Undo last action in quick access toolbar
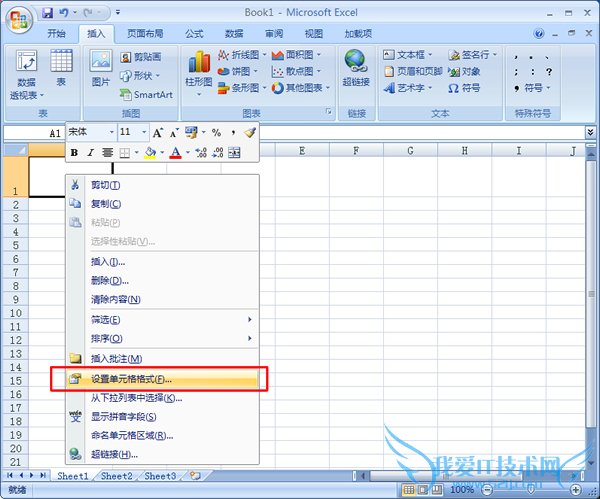The height and width of the screenshot is (499, 600). (63, 13)
